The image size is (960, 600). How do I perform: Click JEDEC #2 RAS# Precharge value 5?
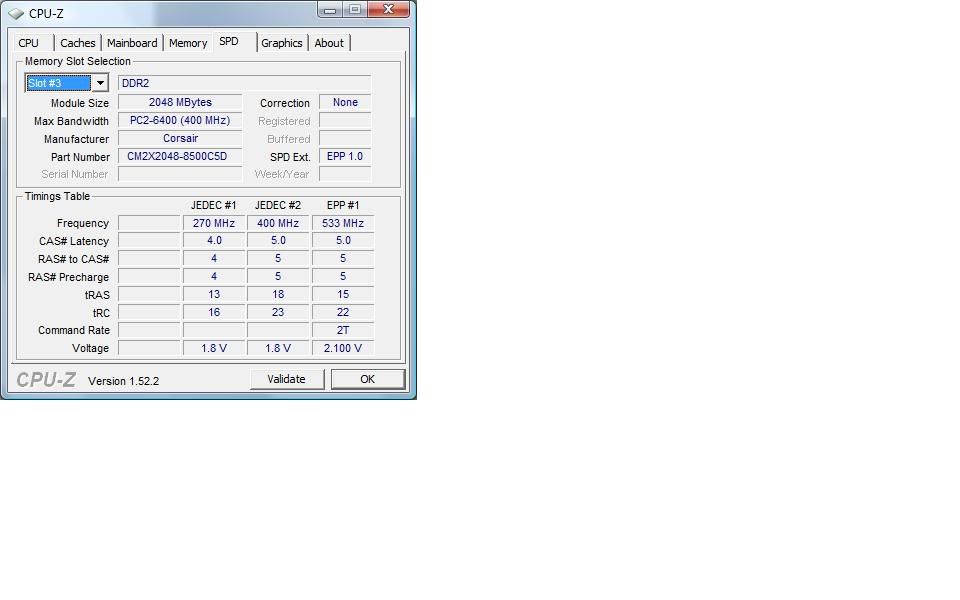[x=278, y=276]
